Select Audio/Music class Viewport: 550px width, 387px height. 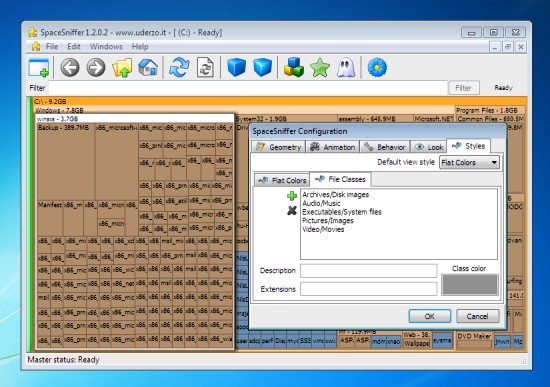tap(321, 203)
